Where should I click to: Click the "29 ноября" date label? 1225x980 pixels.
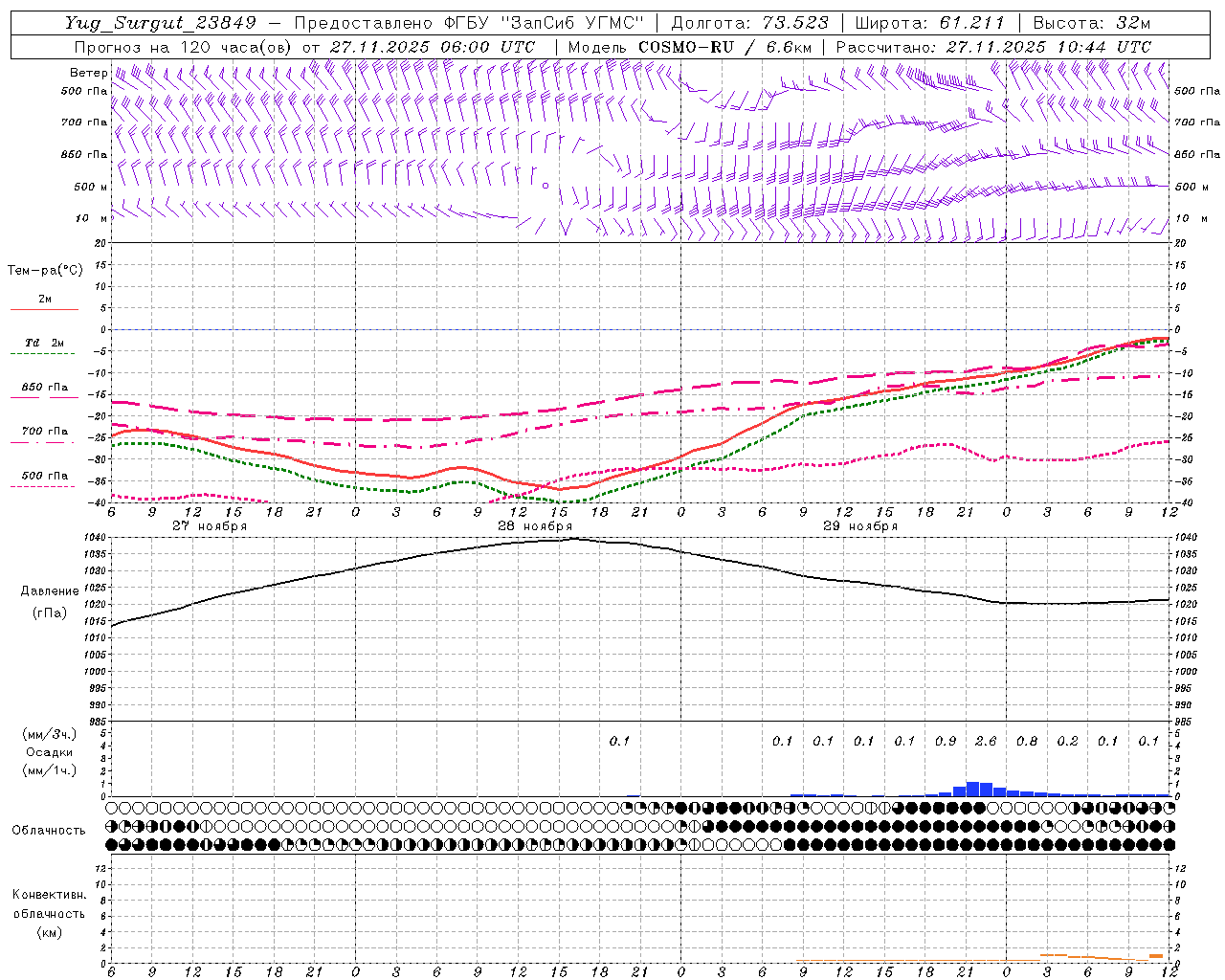(x=860, y=526)
